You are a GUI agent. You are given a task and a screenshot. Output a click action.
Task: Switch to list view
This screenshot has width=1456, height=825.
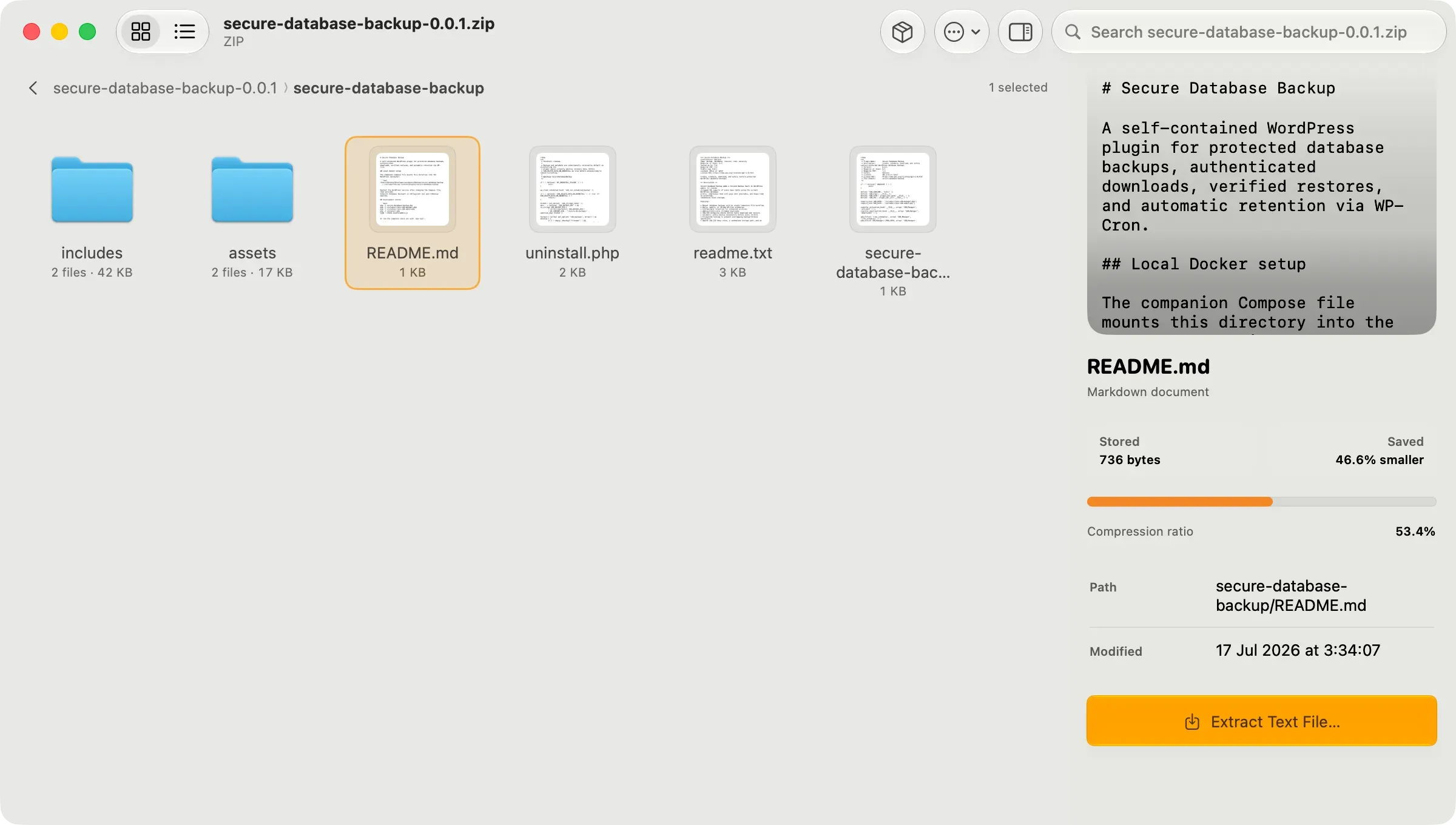184,32
